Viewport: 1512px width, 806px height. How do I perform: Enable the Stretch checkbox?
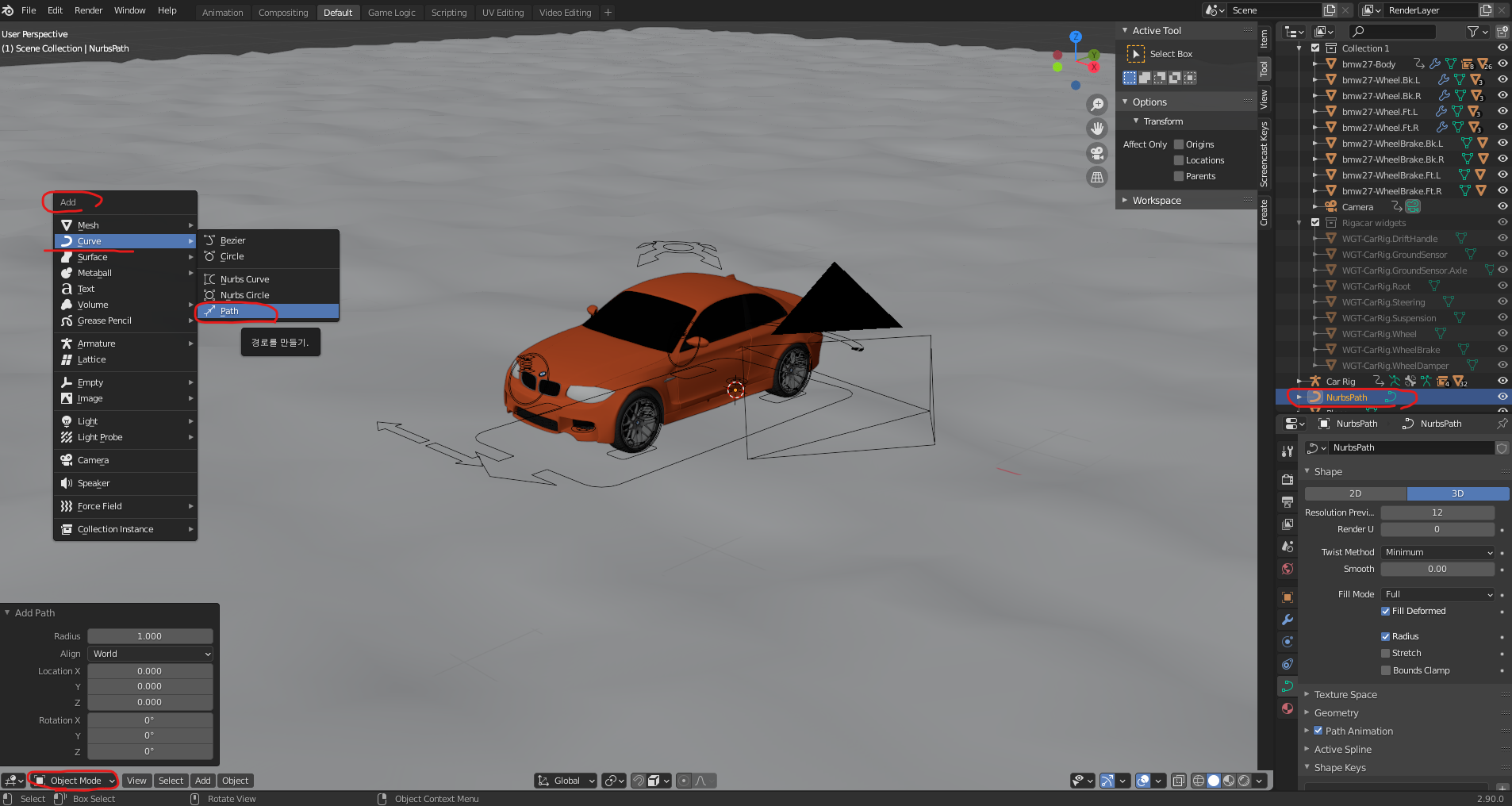coord(1385,653)
